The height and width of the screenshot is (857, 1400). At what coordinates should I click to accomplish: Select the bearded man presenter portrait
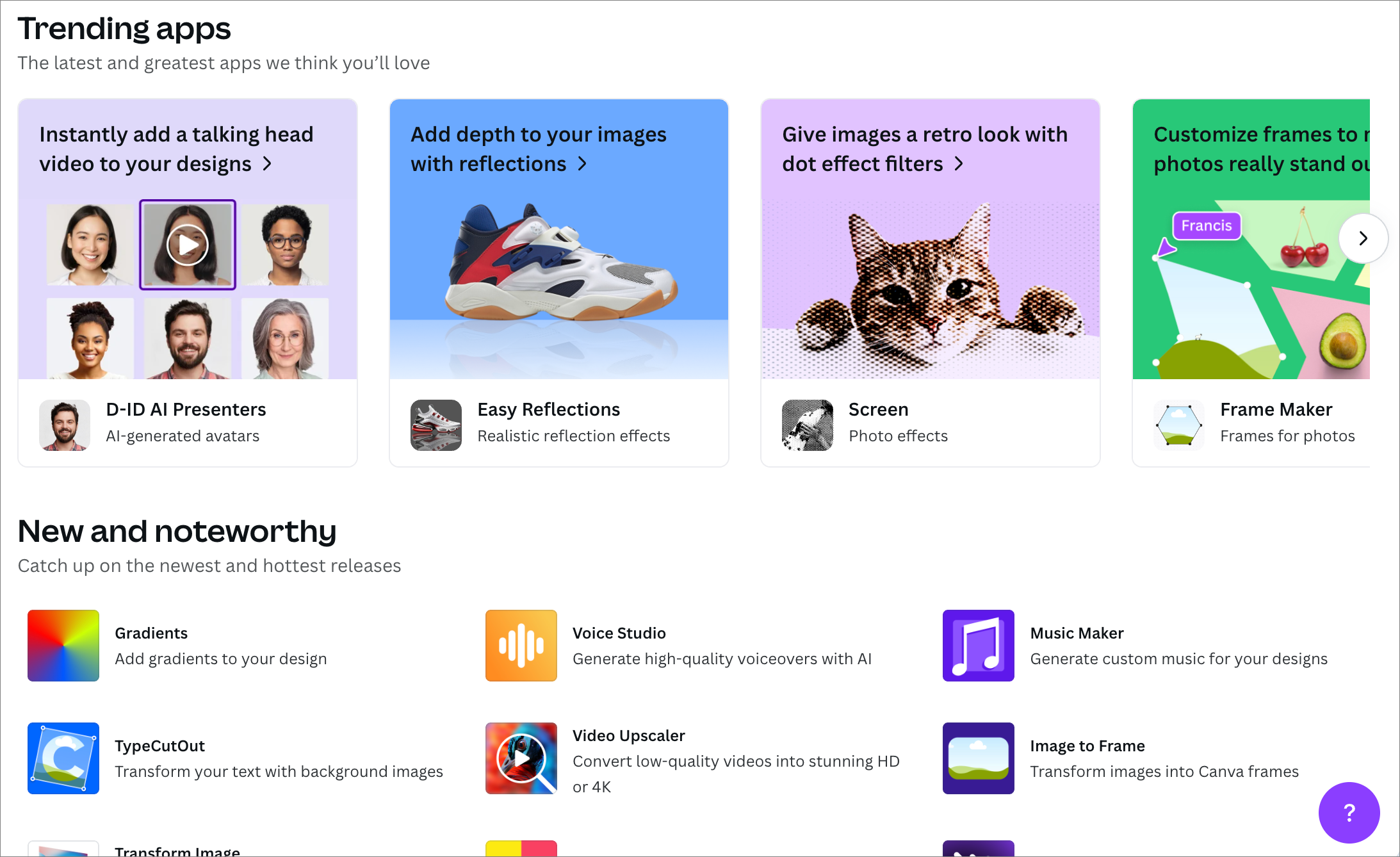(188, 339)
